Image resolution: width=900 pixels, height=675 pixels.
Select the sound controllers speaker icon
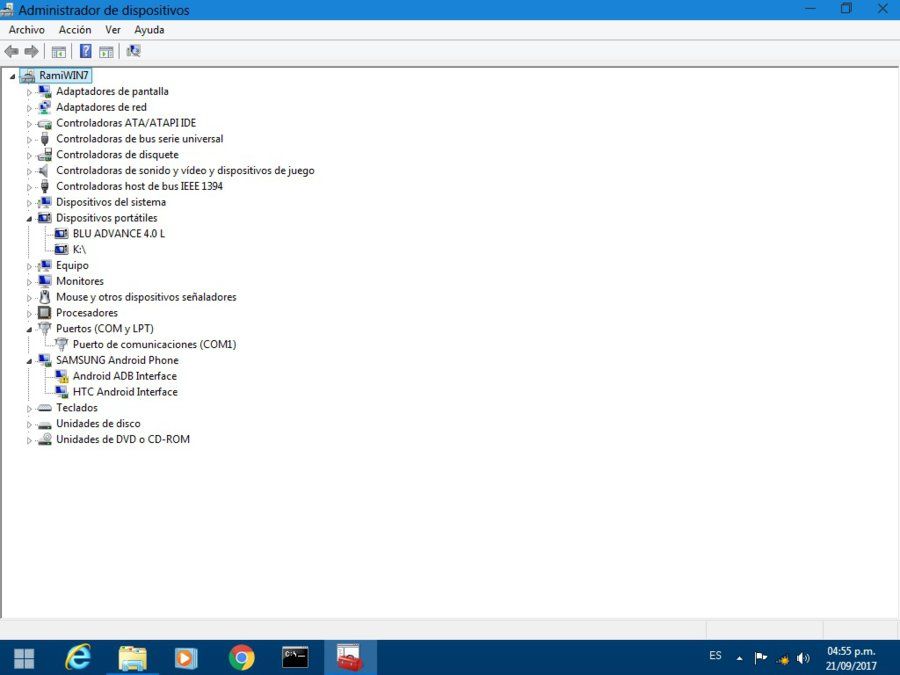(43, 170)
